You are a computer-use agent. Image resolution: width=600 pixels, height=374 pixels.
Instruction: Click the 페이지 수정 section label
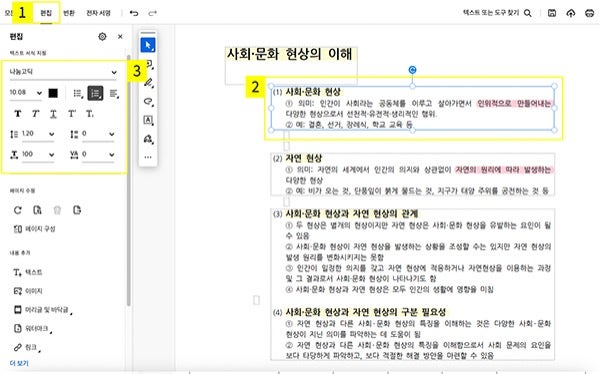[22, 191]
